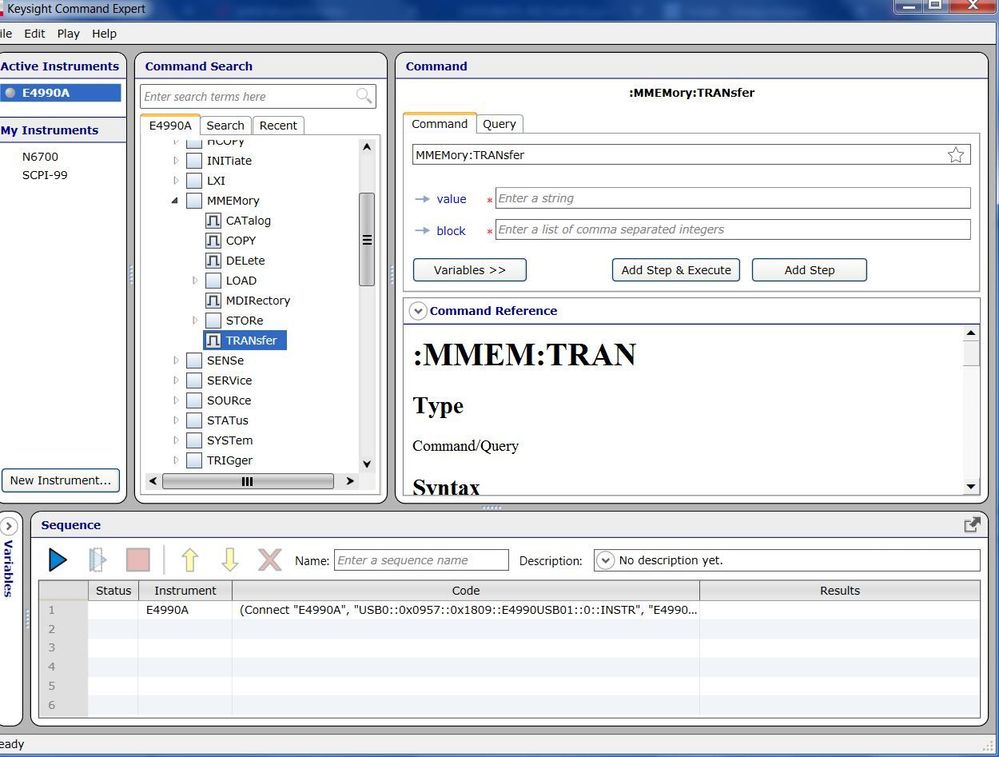This screenshot has width=999, height=757.
Task: Select the TRANsfer command icon
Action: [x=213, y=340]
